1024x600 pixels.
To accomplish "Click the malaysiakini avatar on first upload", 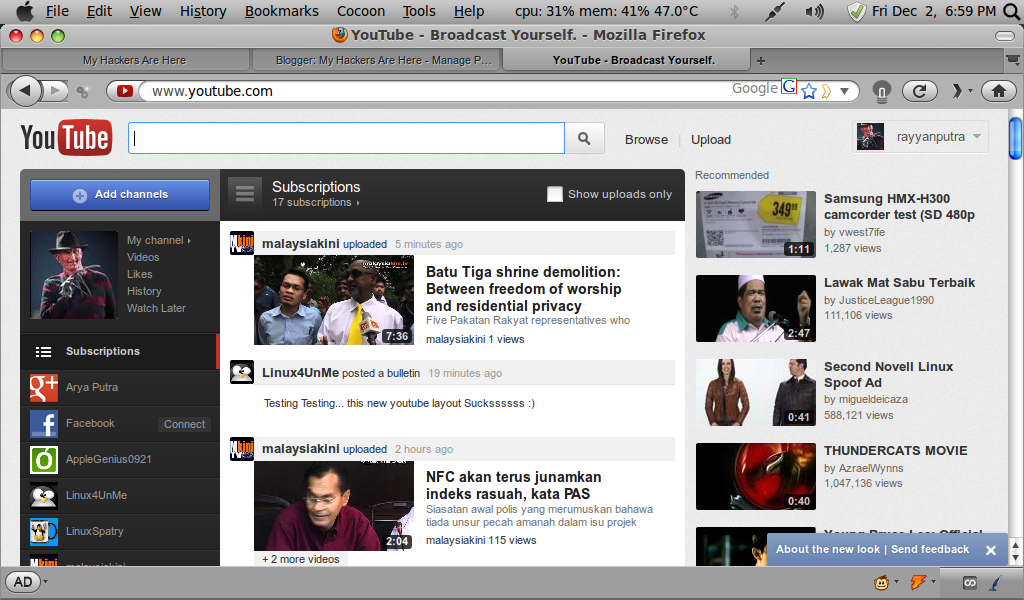I will 242,243.
